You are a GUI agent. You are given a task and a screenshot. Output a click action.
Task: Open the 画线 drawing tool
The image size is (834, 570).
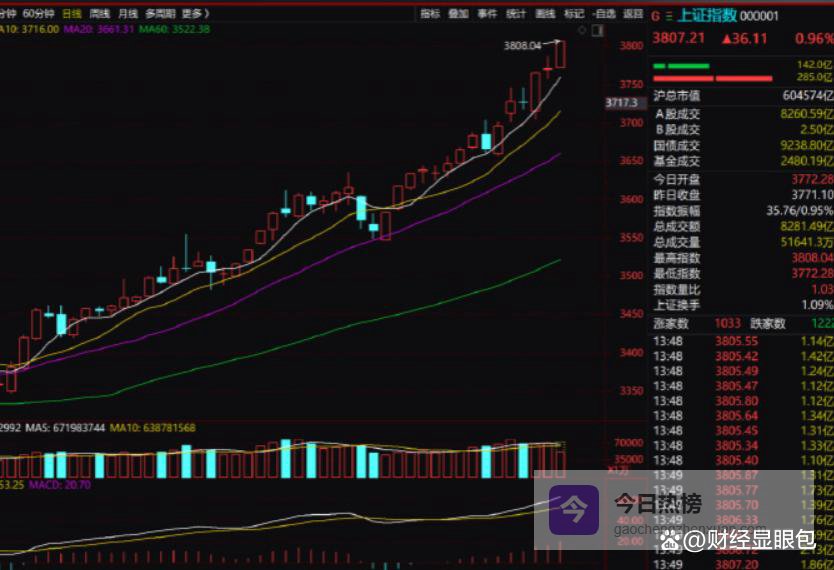click(545, 14)
